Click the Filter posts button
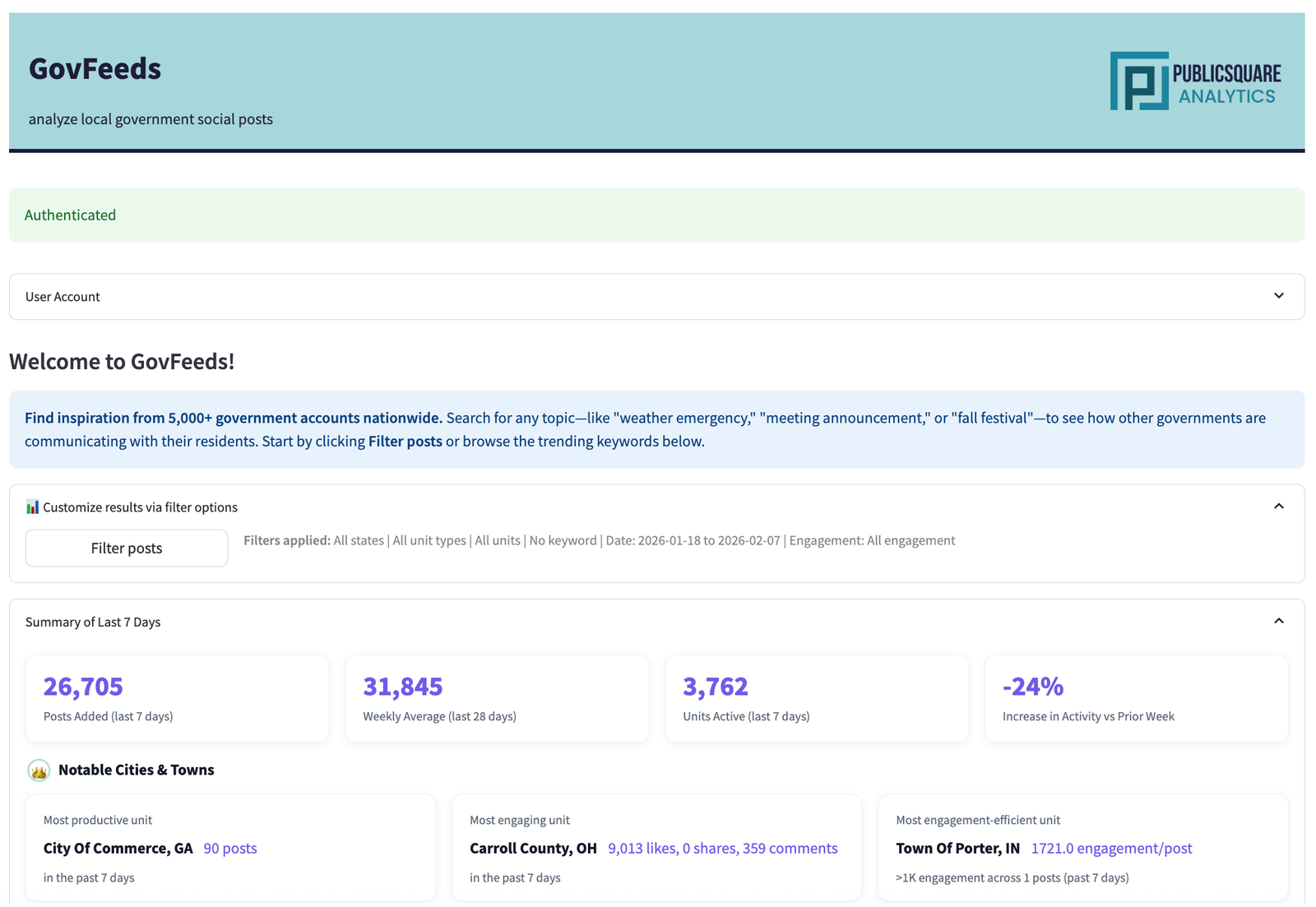Screen dimensions: 1316x907 (126, 548)
